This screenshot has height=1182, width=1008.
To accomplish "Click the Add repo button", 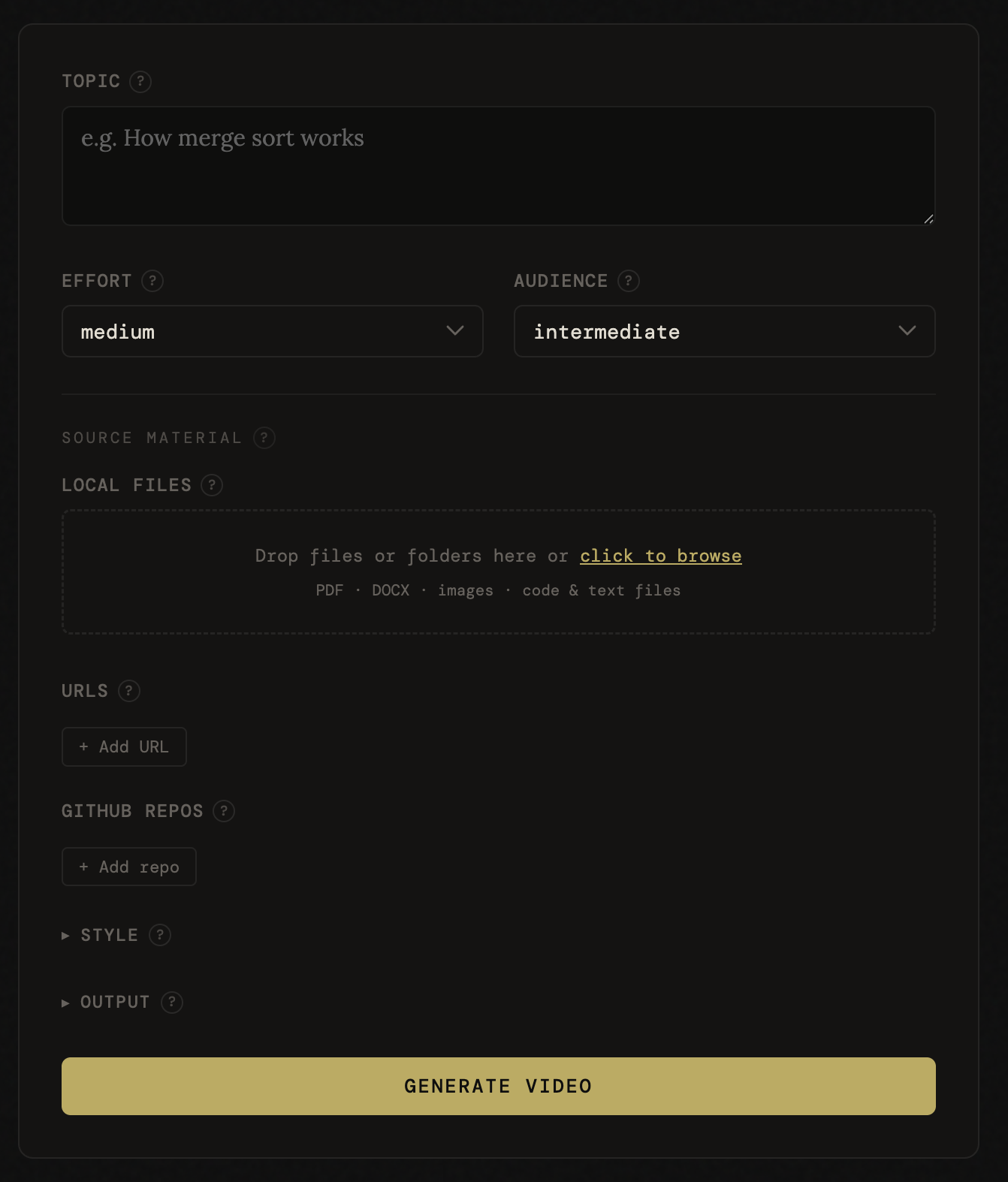I will click(x=129, y=867).
